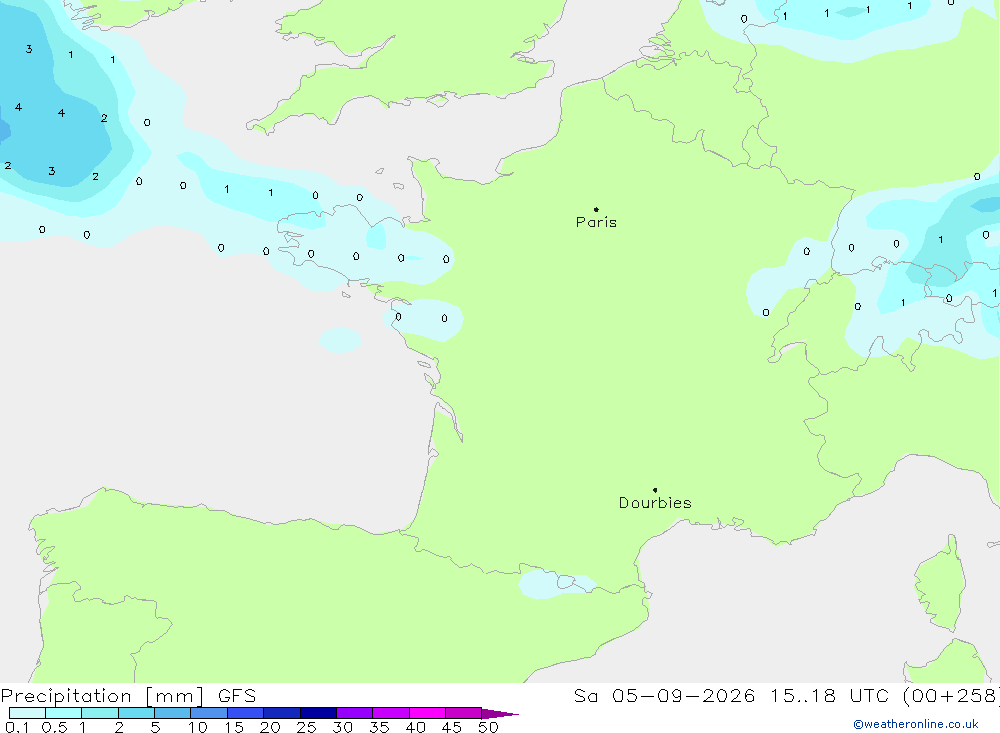The image size is (1000, 733).
Task: Pick the 15–20 royal blue legend swatch
Action: tap(245, 713)
